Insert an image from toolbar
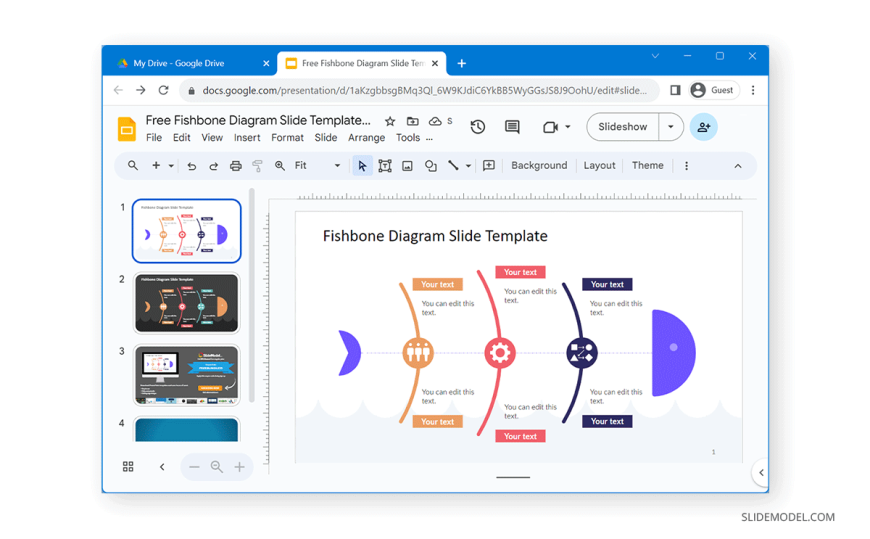 [x=407, y=165]
